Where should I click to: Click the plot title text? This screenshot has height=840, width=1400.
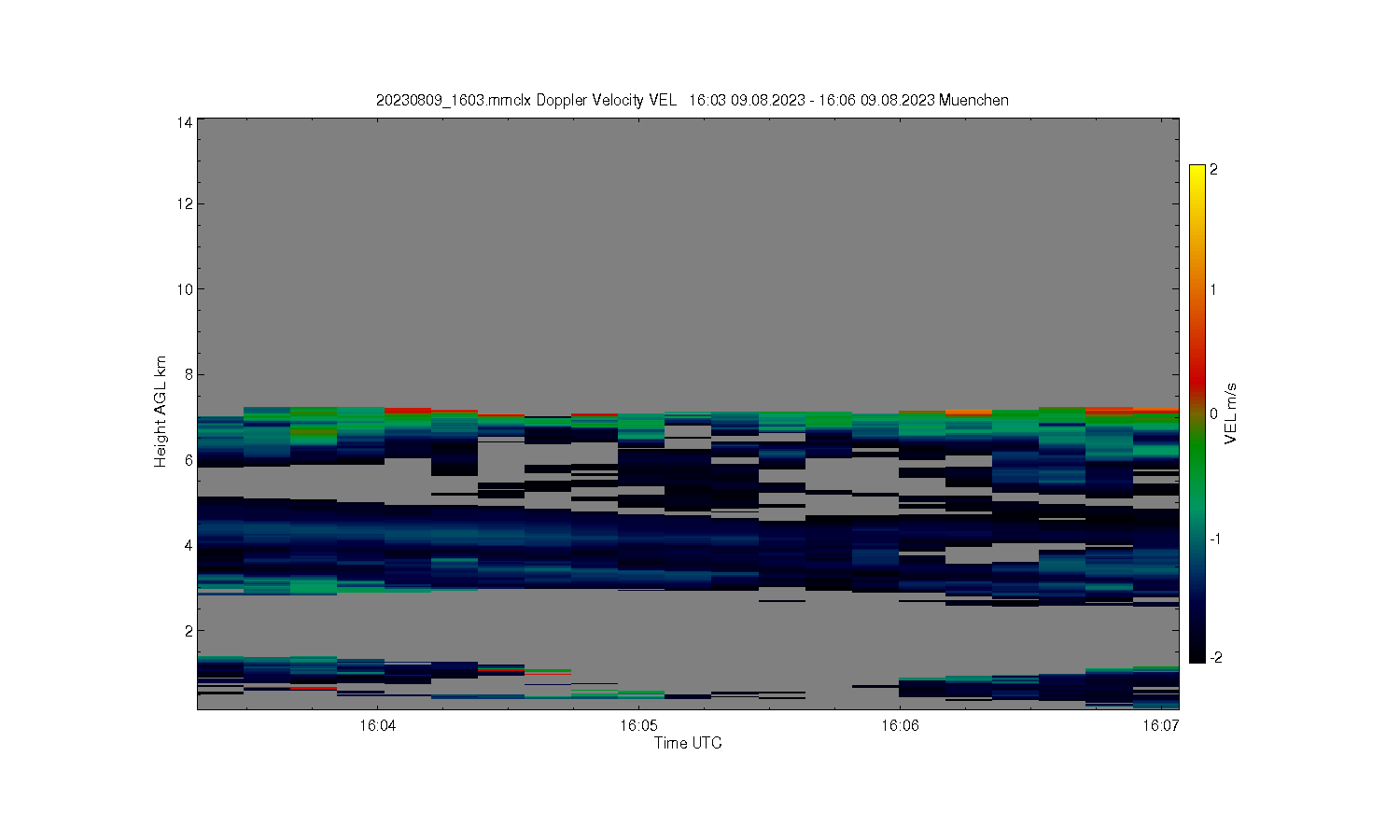692,100
